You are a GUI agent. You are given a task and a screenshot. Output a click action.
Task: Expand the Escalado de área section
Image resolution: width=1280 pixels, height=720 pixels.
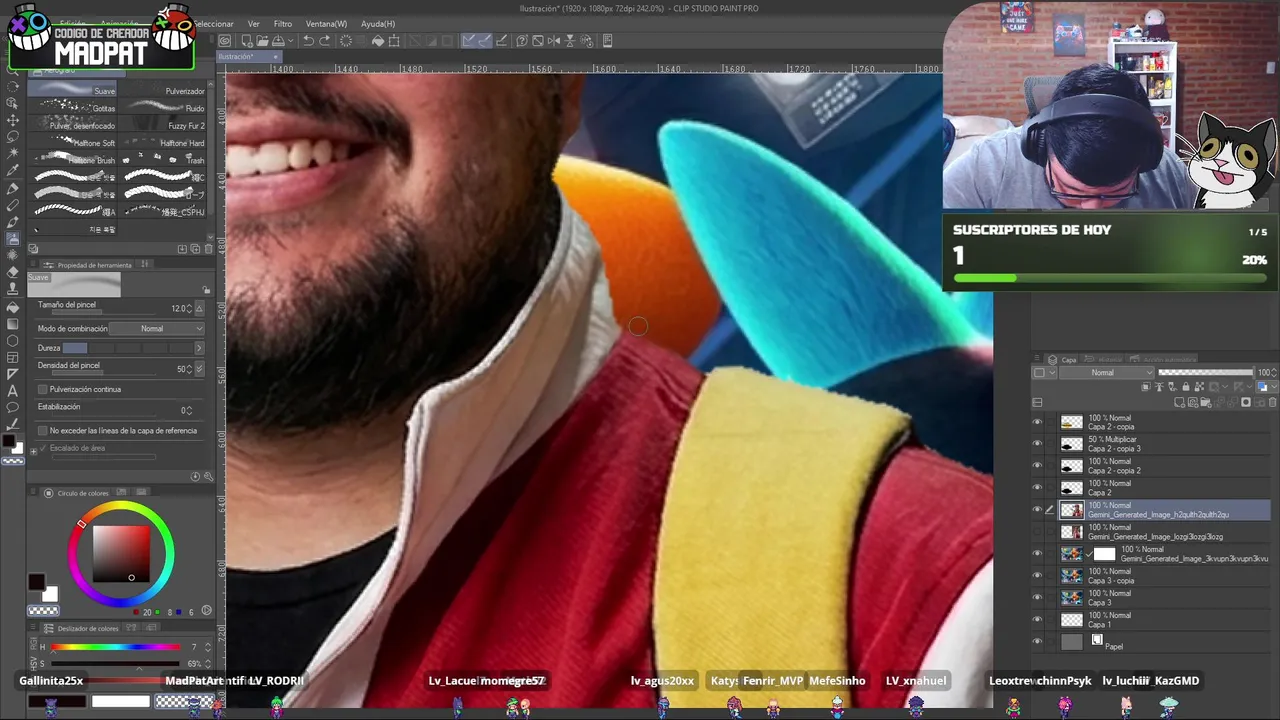pyautogui.click(x=34, y=451)
